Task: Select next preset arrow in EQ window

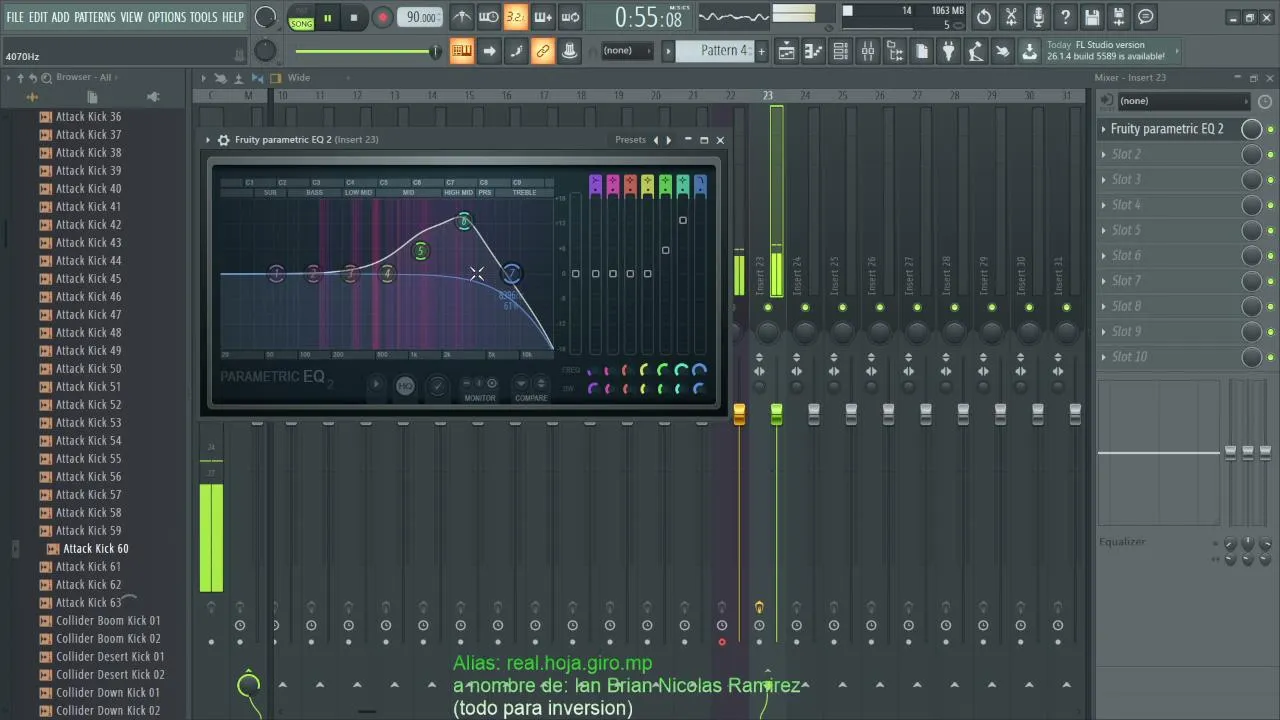Action: [669, 140]
